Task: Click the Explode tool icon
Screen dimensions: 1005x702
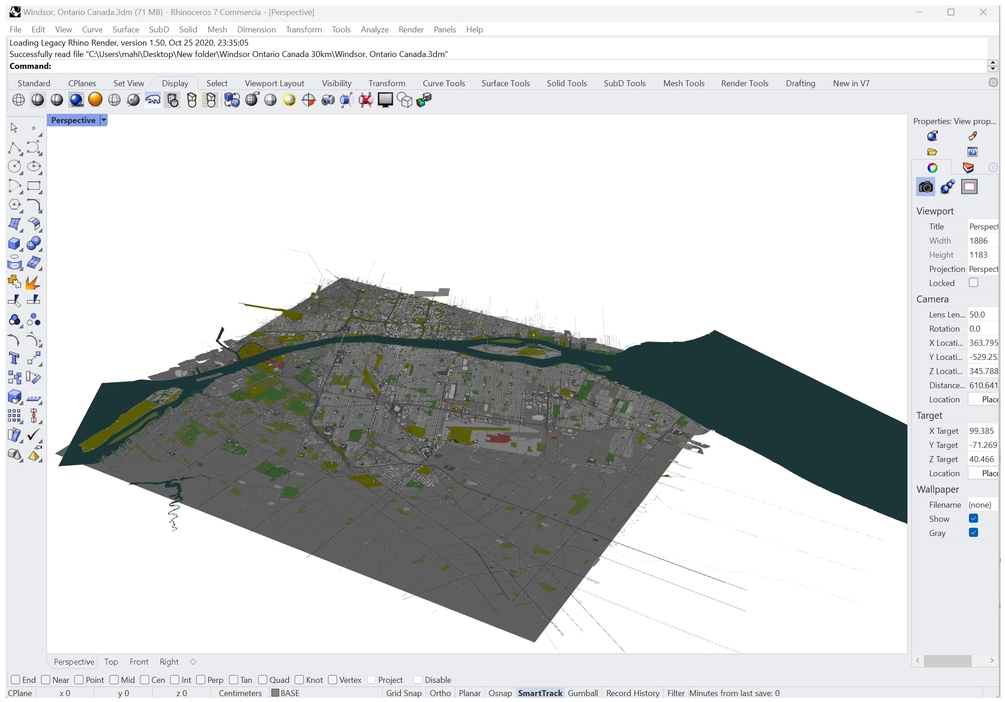Action: 34,281
